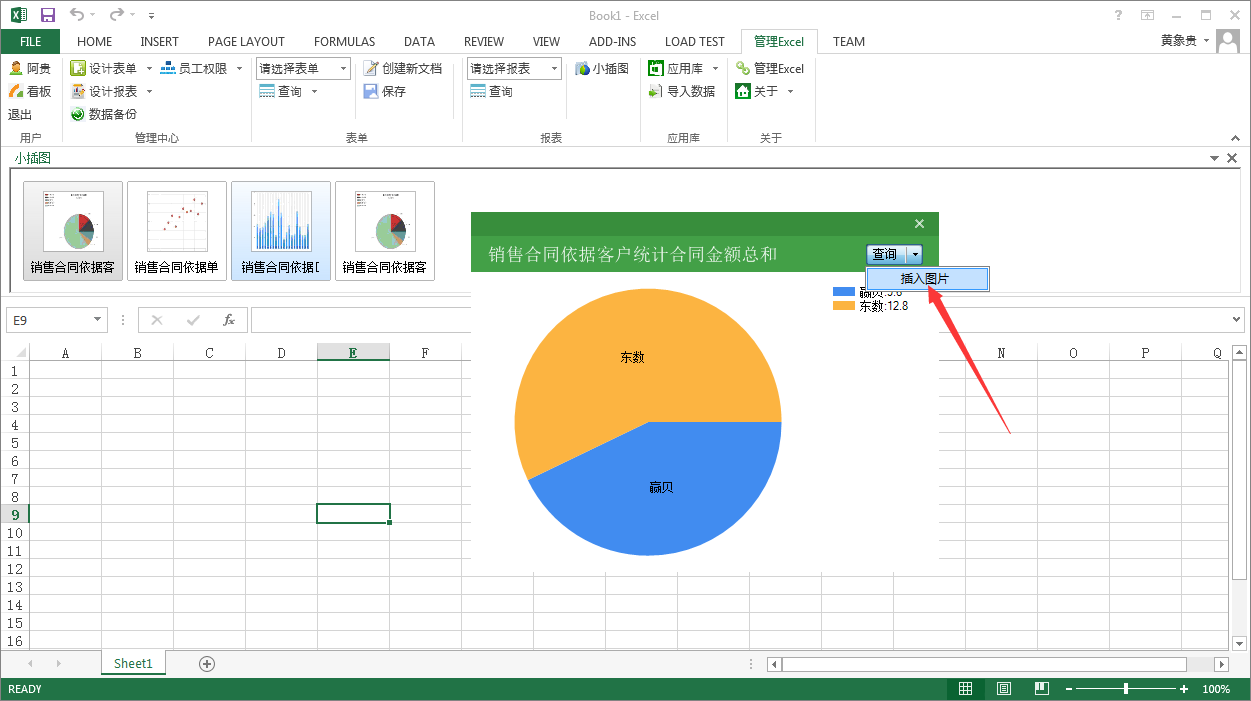Open 员工权限 employee permissions
Image resolution: width=1251 pixels, height=701 pixels.
tap(194, 68)
